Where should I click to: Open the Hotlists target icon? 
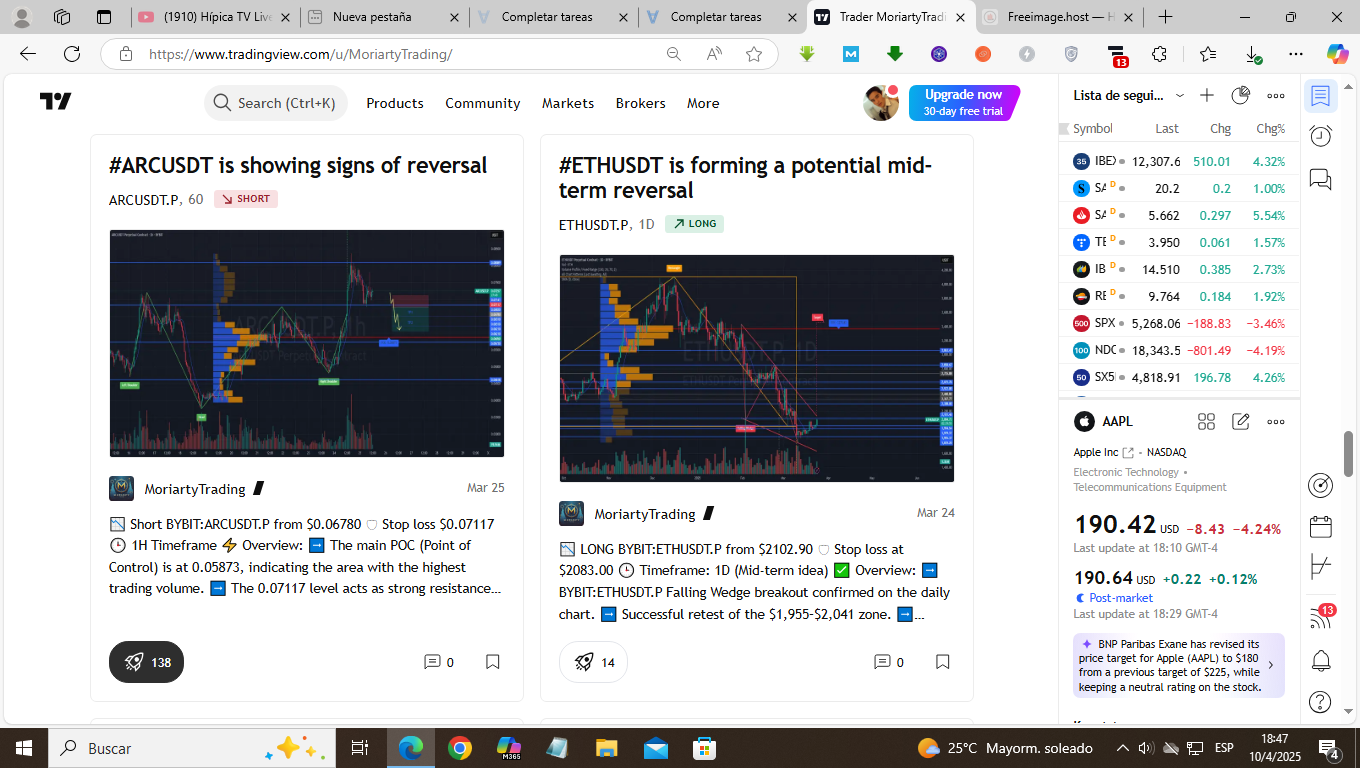coord(1320,486)
